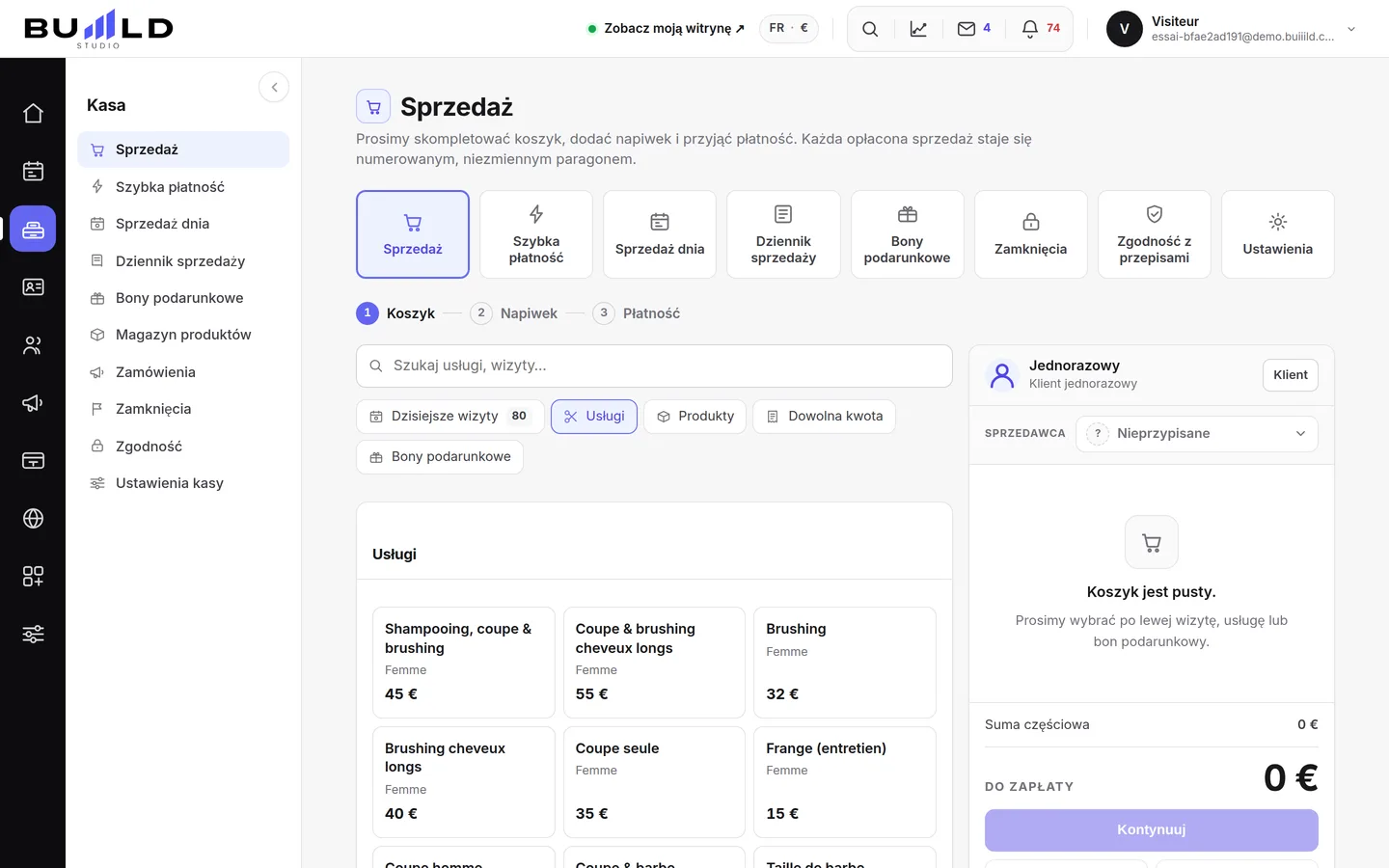Toggle the Usługi filter chip
1389x868 pixels.
pos(594,417)
